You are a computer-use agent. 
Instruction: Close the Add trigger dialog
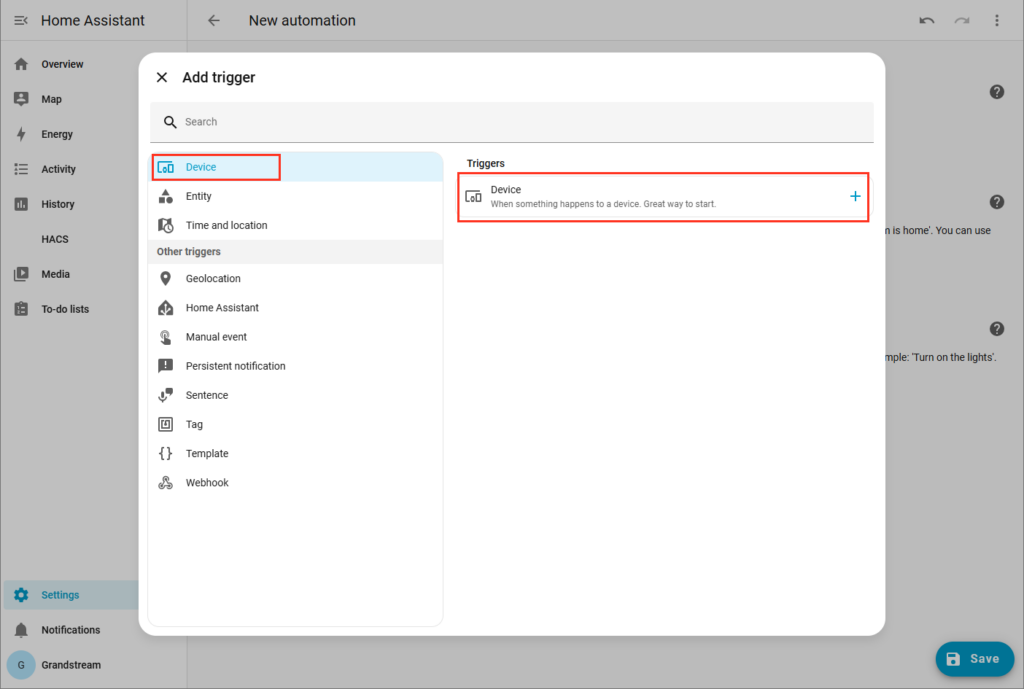(x=162, y=77)
